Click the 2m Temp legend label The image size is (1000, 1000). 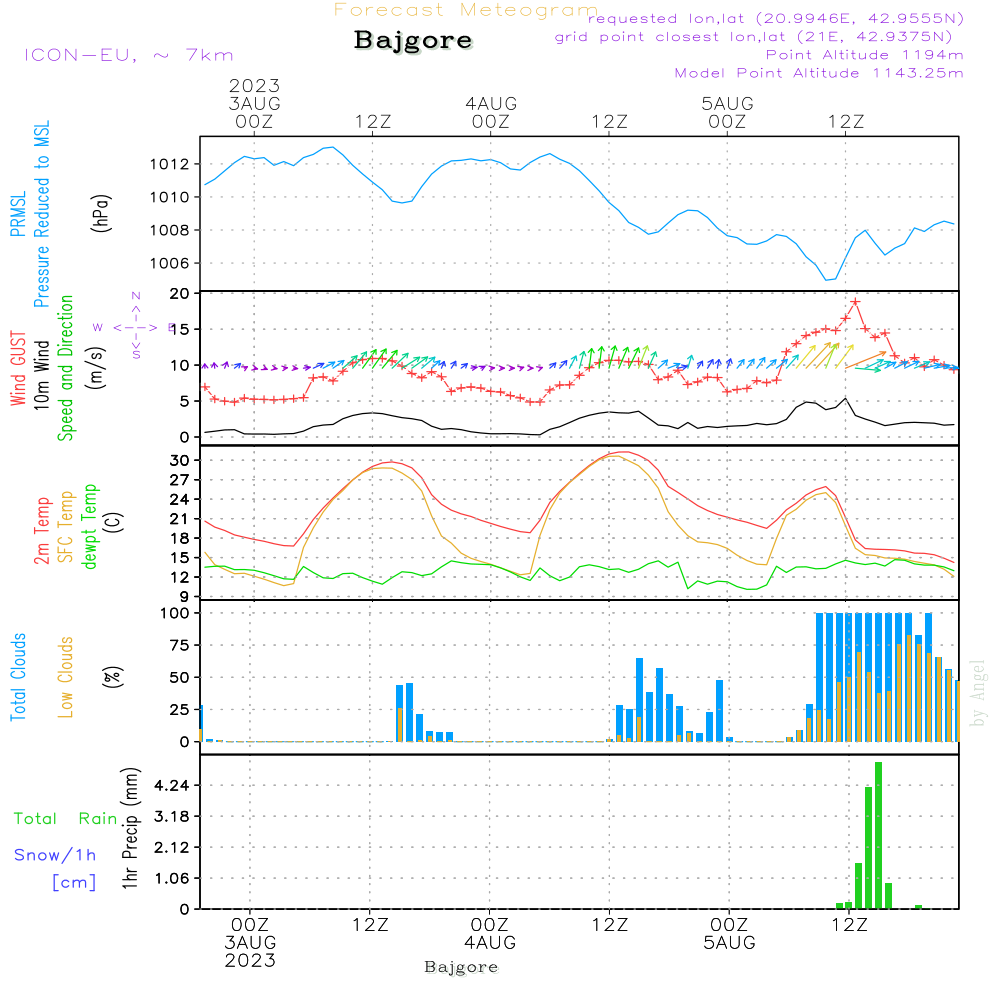(41, 531)
